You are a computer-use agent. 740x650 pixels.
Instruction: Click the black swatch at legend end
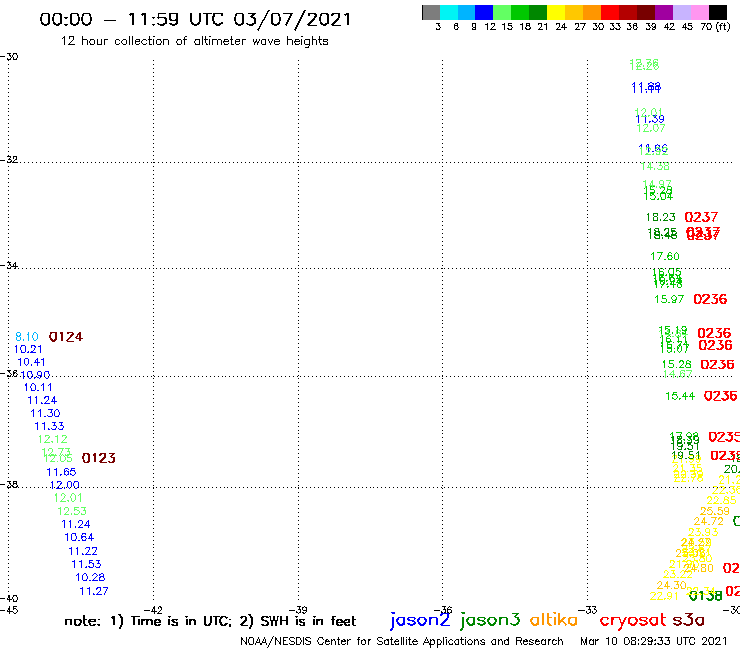coord(717,12)
